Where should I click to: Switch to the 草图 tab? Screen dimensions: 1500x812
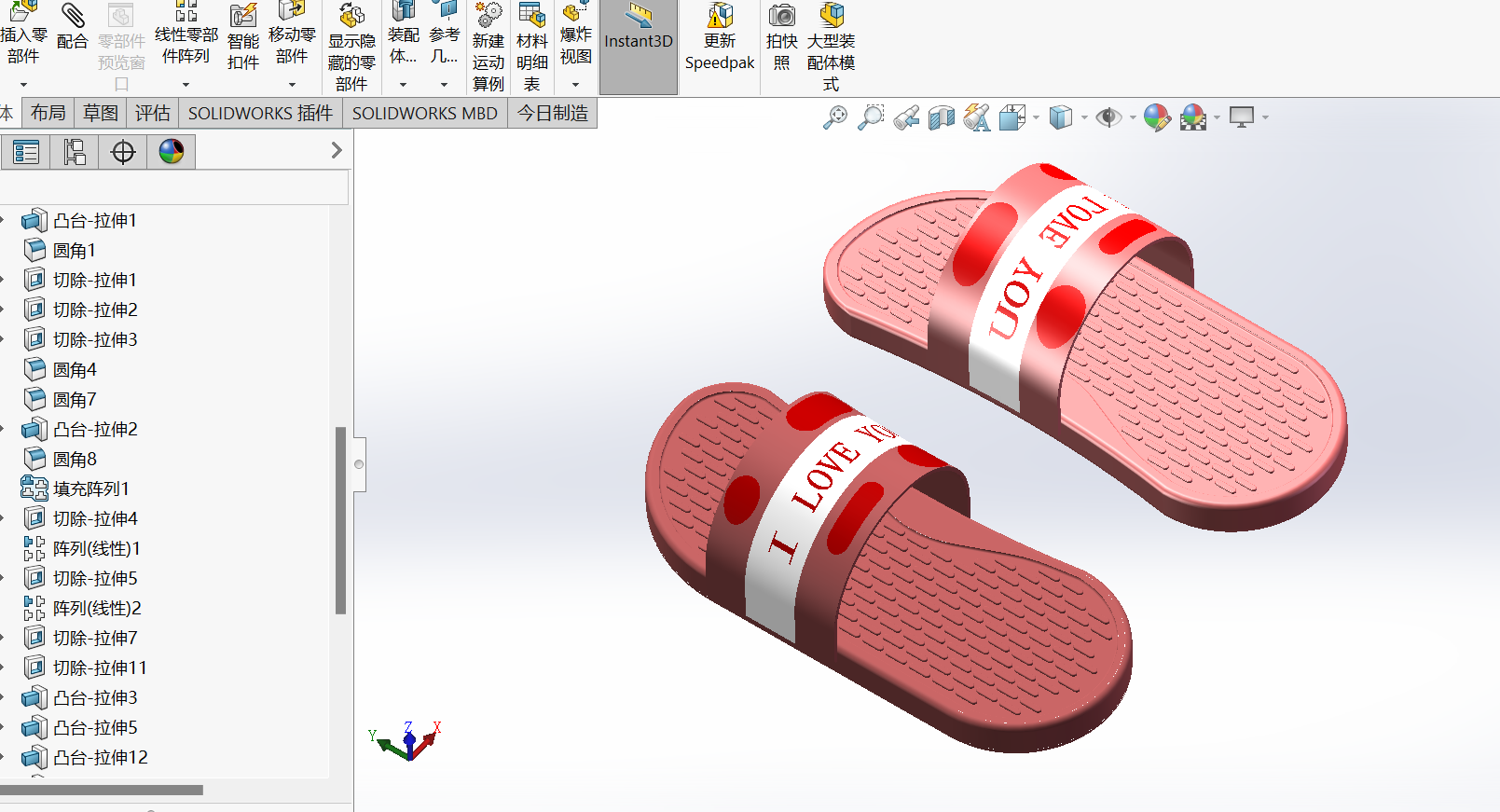(101, 113)
